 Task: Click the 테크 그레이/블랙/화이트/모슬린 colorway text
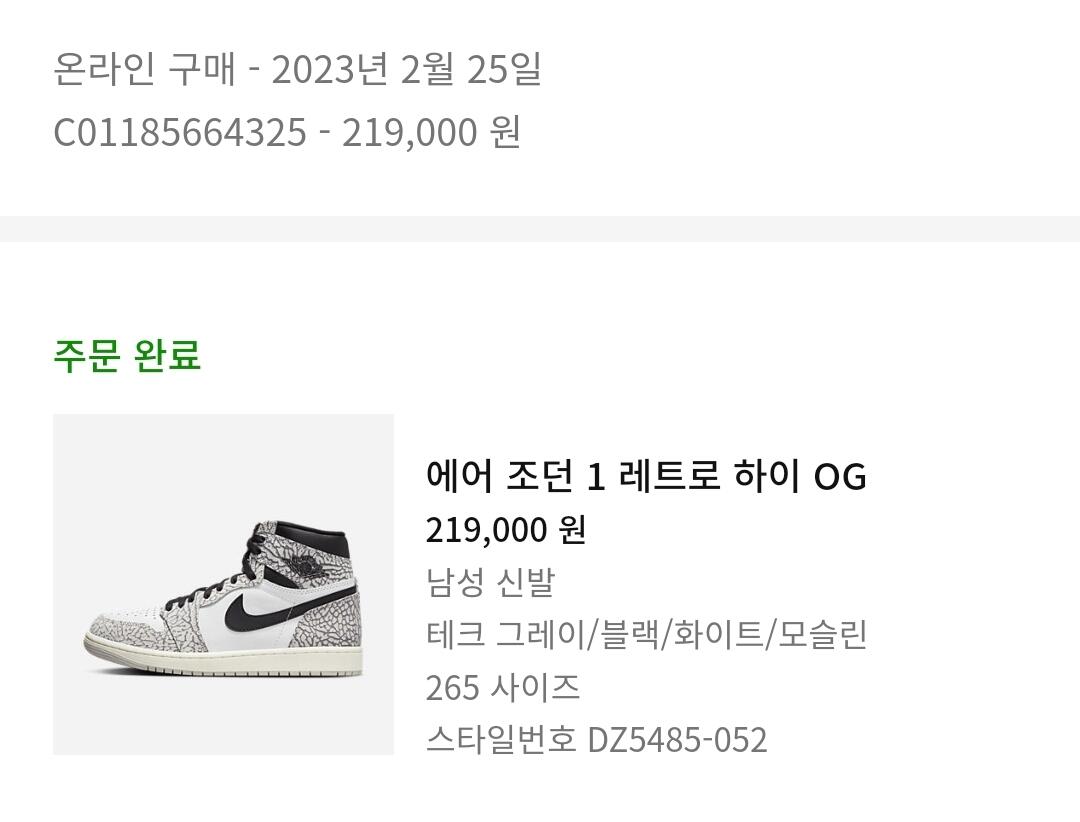click(x=646, y=635)
